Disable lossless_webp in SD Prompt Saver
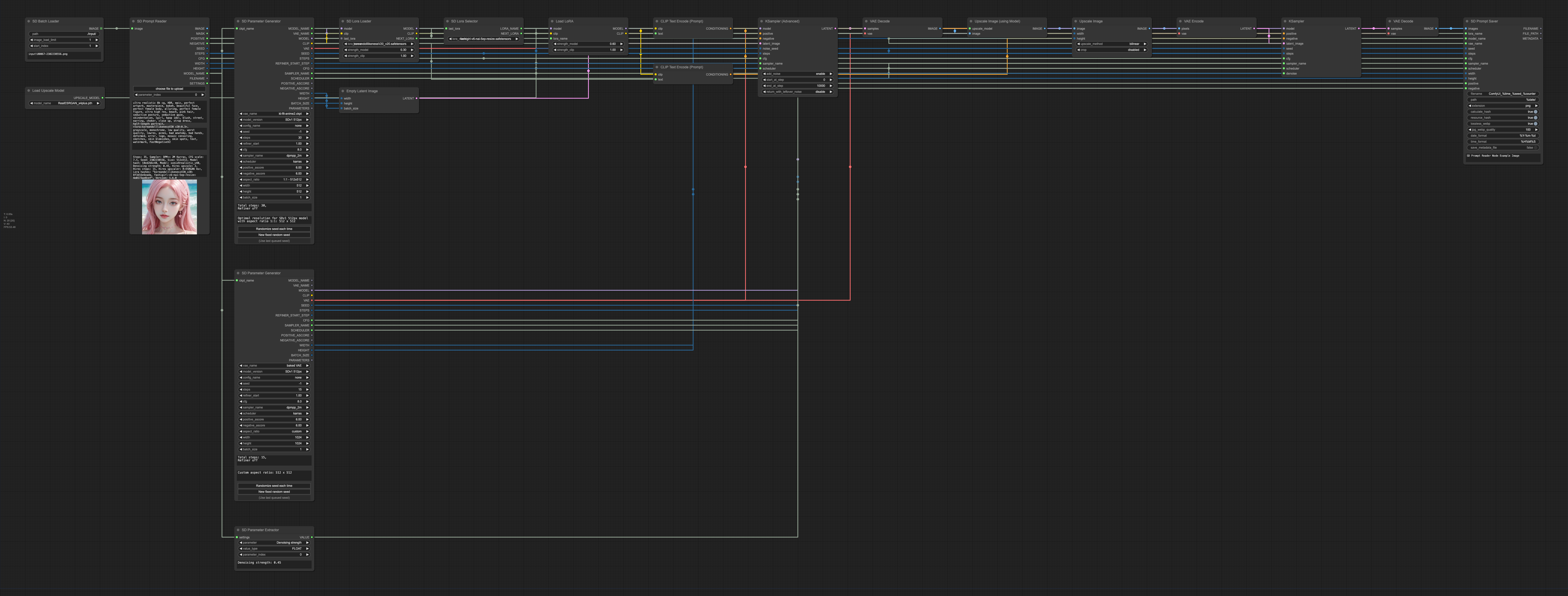This screenshot has width=1568, height=596. click(1536, 124)
